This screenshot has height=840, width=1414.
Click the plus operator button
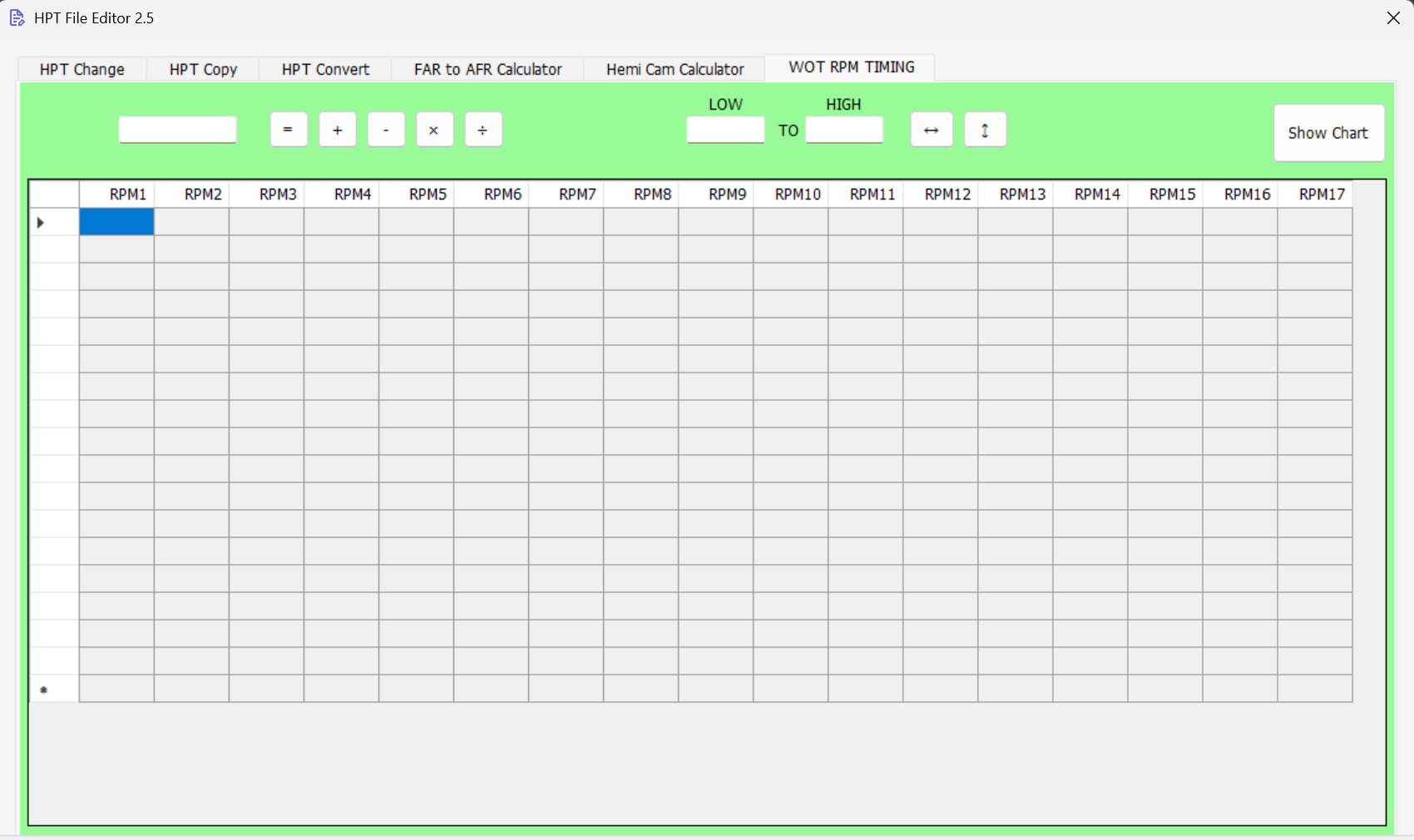338,130
